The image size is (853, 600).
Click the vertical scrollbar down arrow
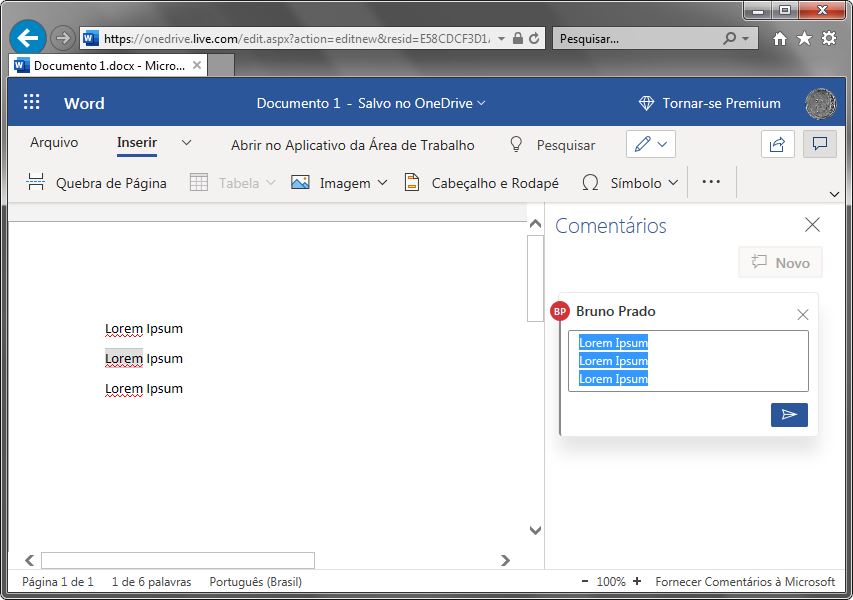point(535,530)
